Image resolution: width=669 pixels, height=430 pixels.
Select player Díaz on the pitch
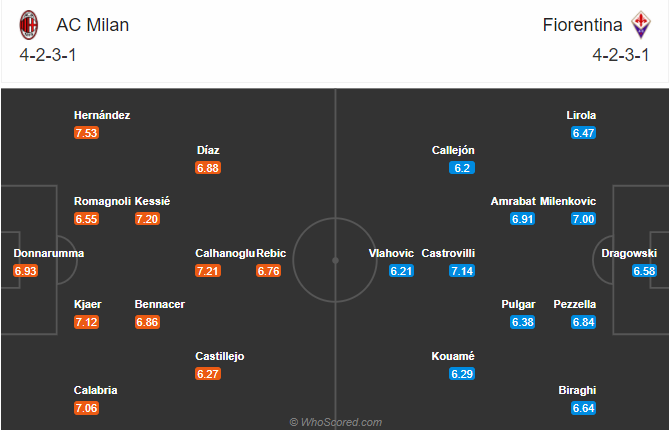point(208,150)
